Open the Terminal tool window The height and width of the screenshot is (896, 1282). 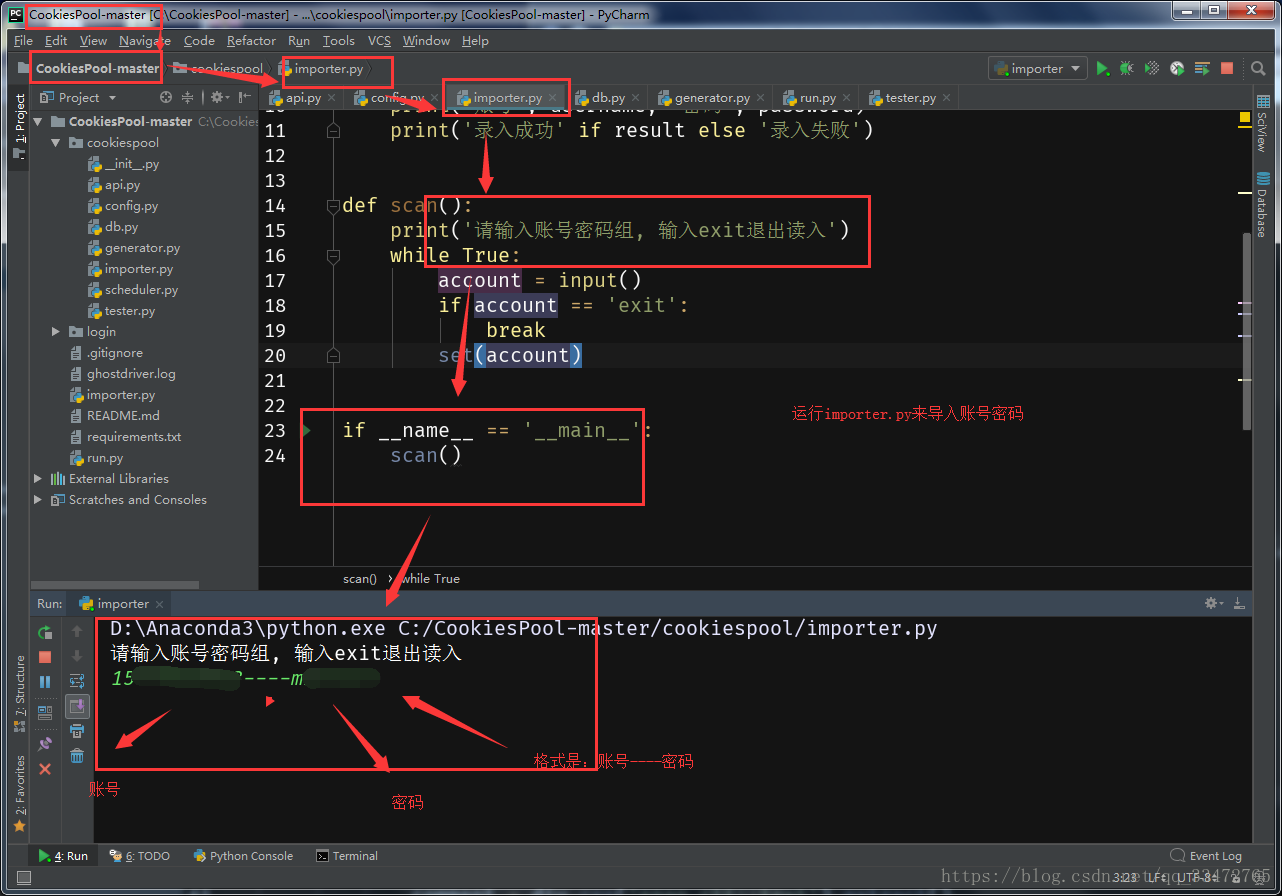(347, 856)
